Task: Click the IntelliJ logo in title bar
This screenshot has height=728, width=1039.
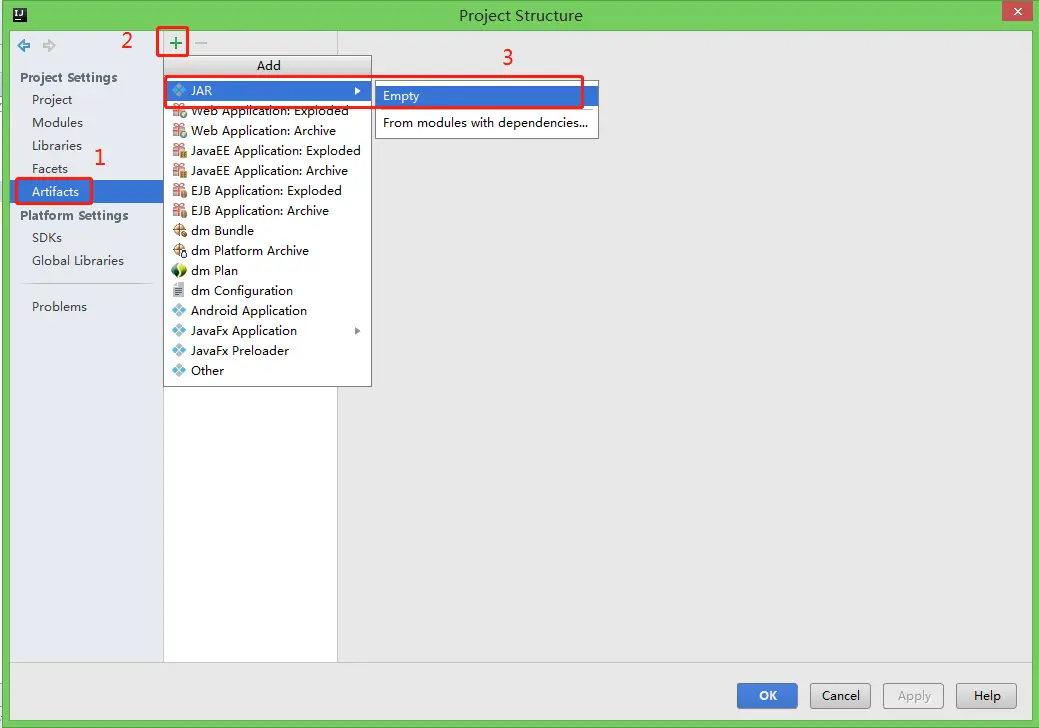Action: [20, 15]
